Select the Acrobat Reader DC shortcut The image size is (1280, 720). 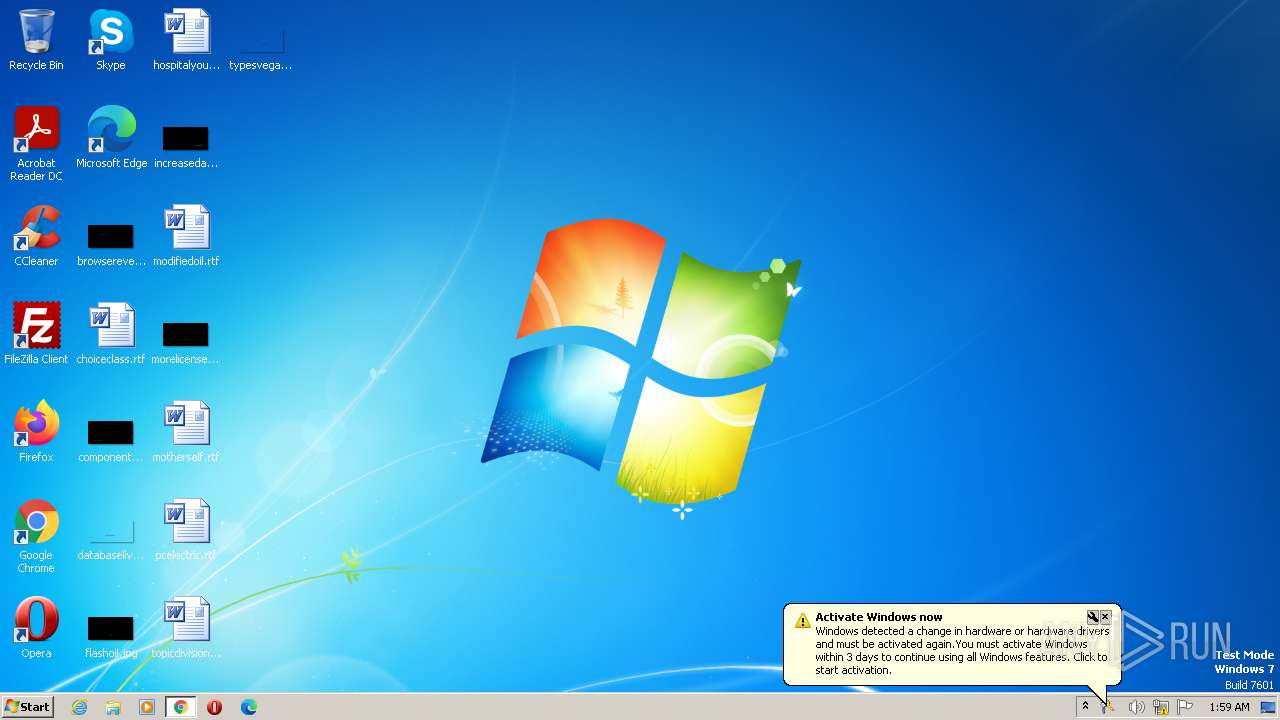pos(36,144)
